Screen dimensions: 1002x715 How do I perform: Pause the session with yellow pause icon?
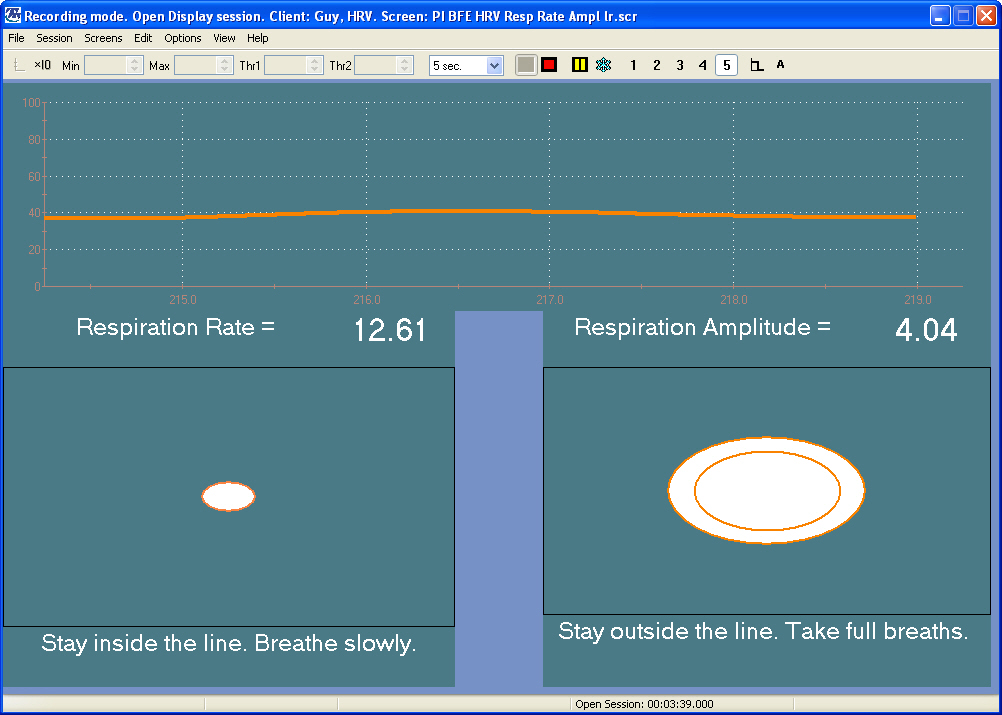click(580, 65)
